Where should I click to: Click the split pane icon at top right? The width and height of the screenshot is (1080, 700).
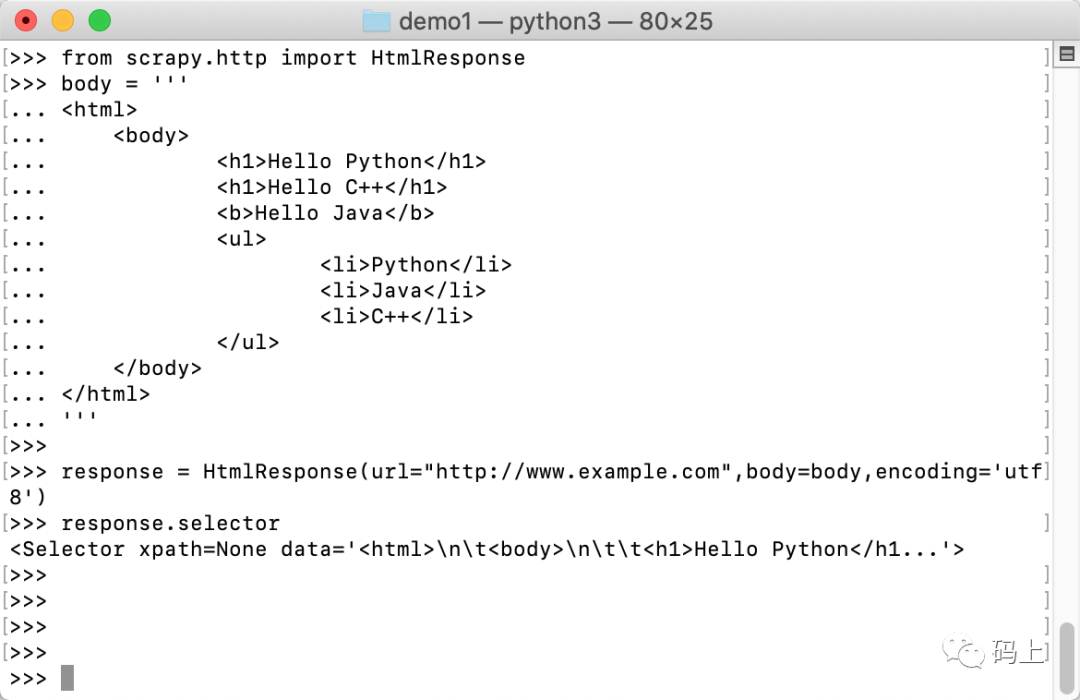tap(1067, 54)
